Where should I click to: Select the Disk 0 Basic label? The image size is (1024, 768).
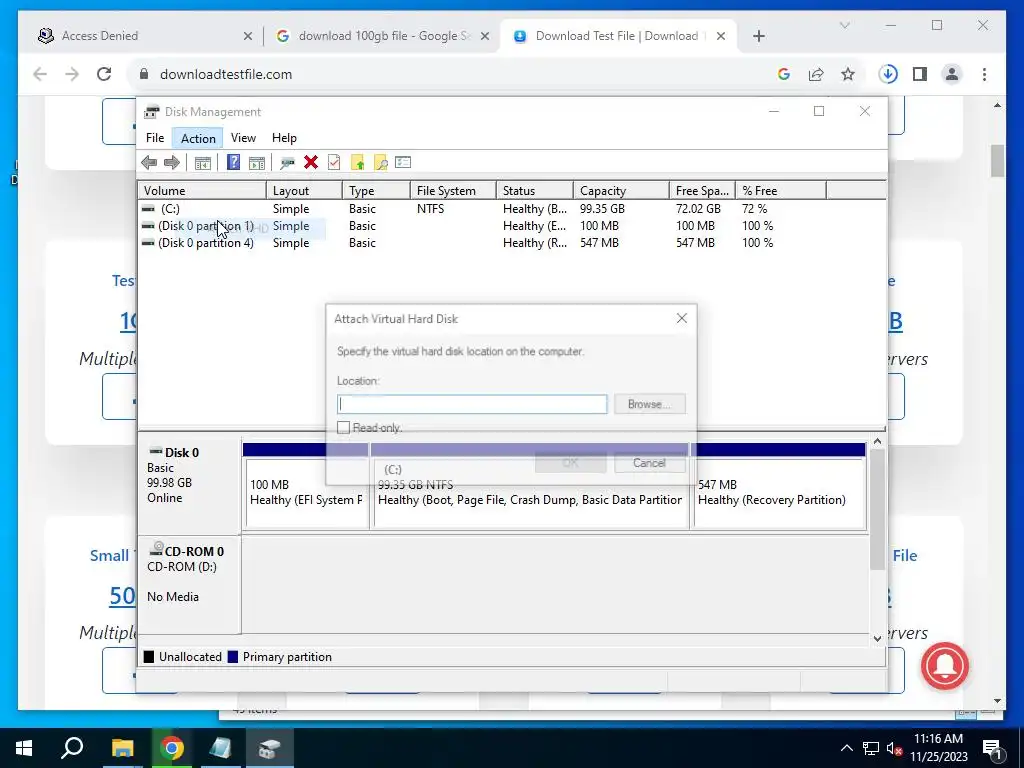coord(189,485)
